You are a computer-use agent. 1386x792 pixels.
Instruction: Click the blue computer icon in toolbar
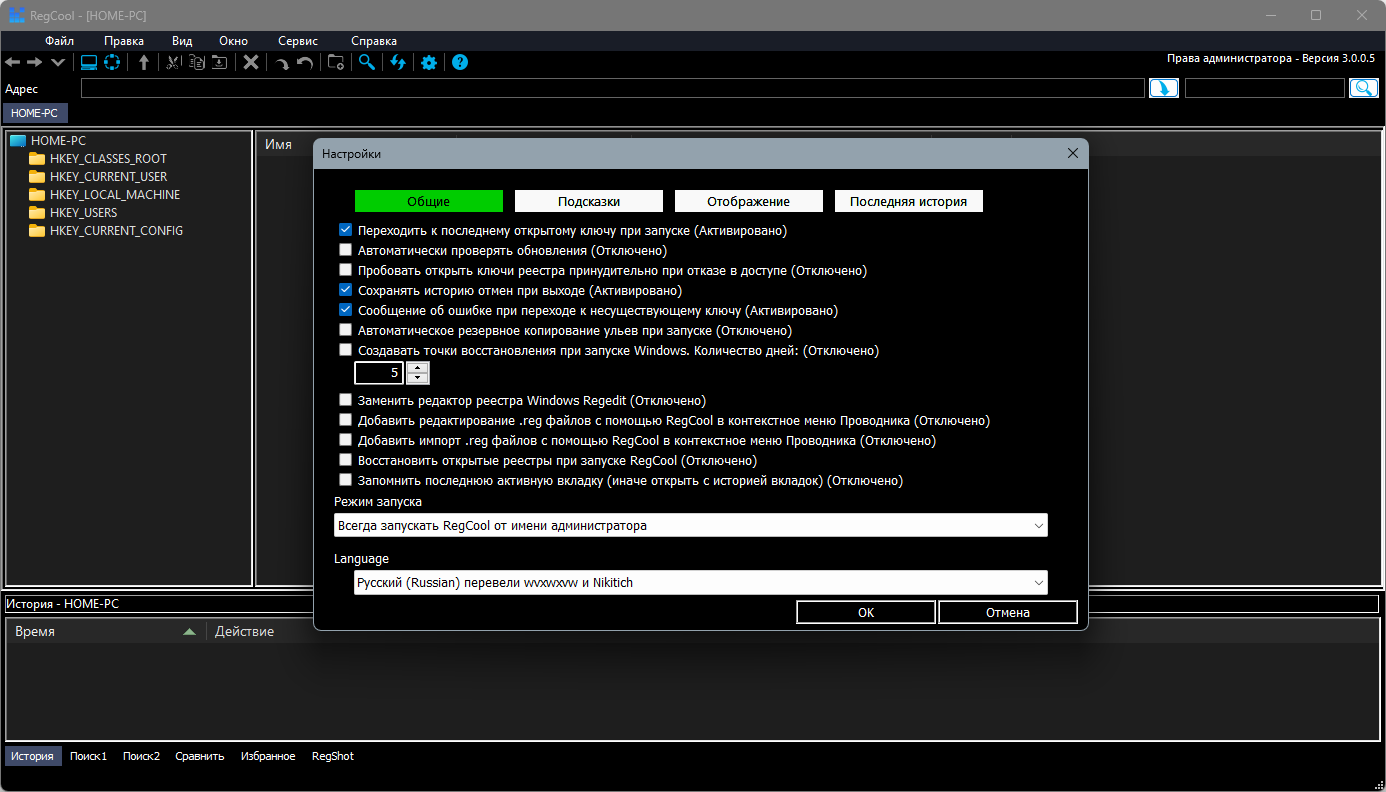click(89, 63)
